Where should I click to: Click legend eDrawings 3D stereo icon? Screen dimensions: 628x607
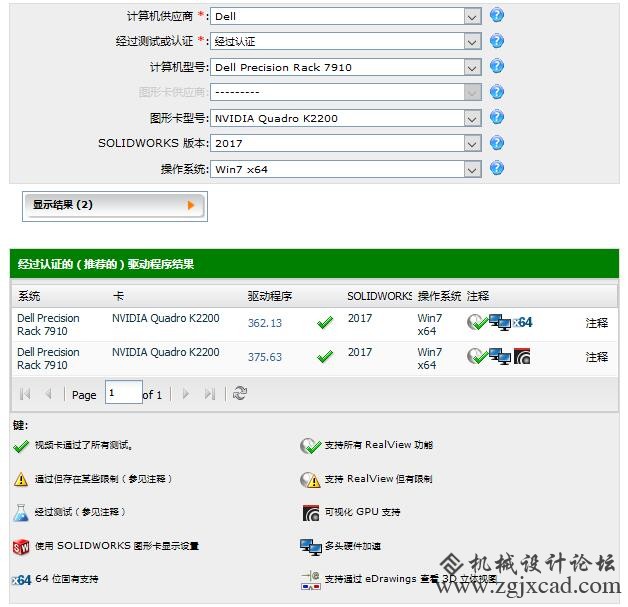(x=310, y=581)
